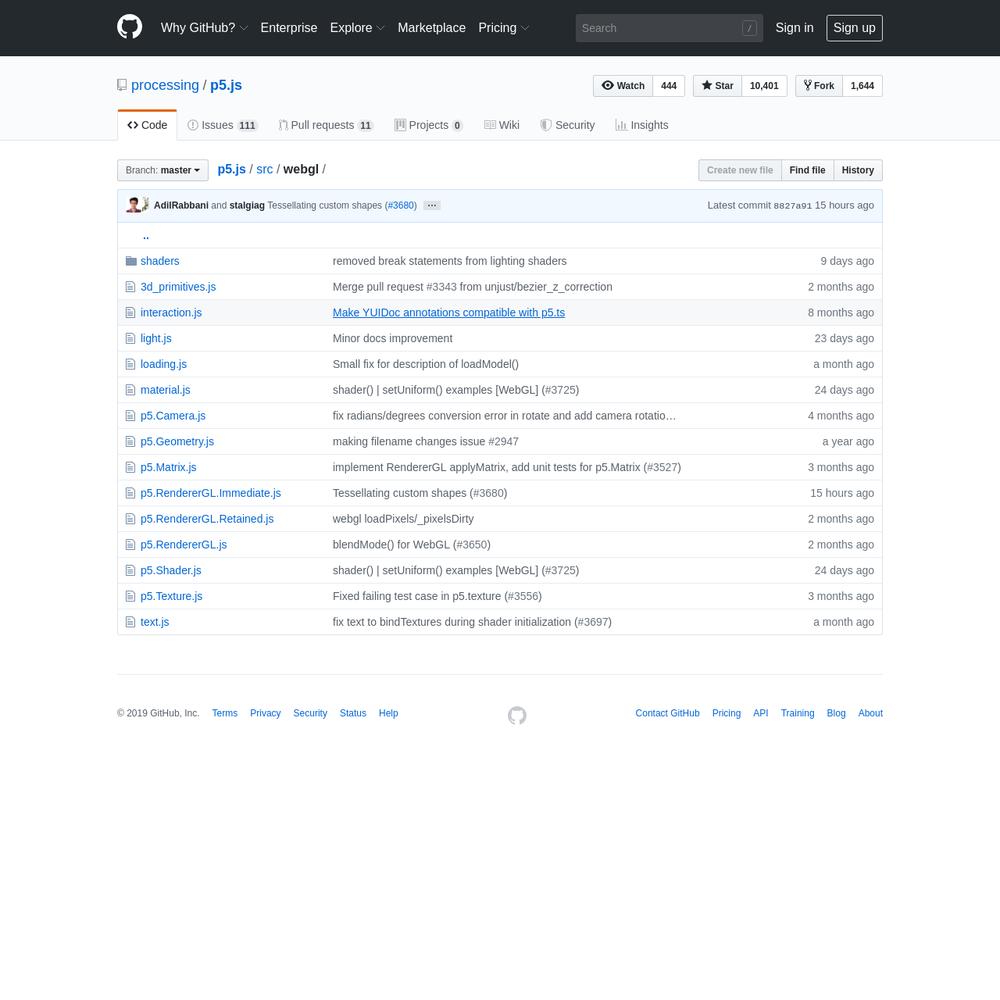Open YUIDoc annotations commit message link
The width and height of the screenshot is (1000, 1000).
(449, 312)
